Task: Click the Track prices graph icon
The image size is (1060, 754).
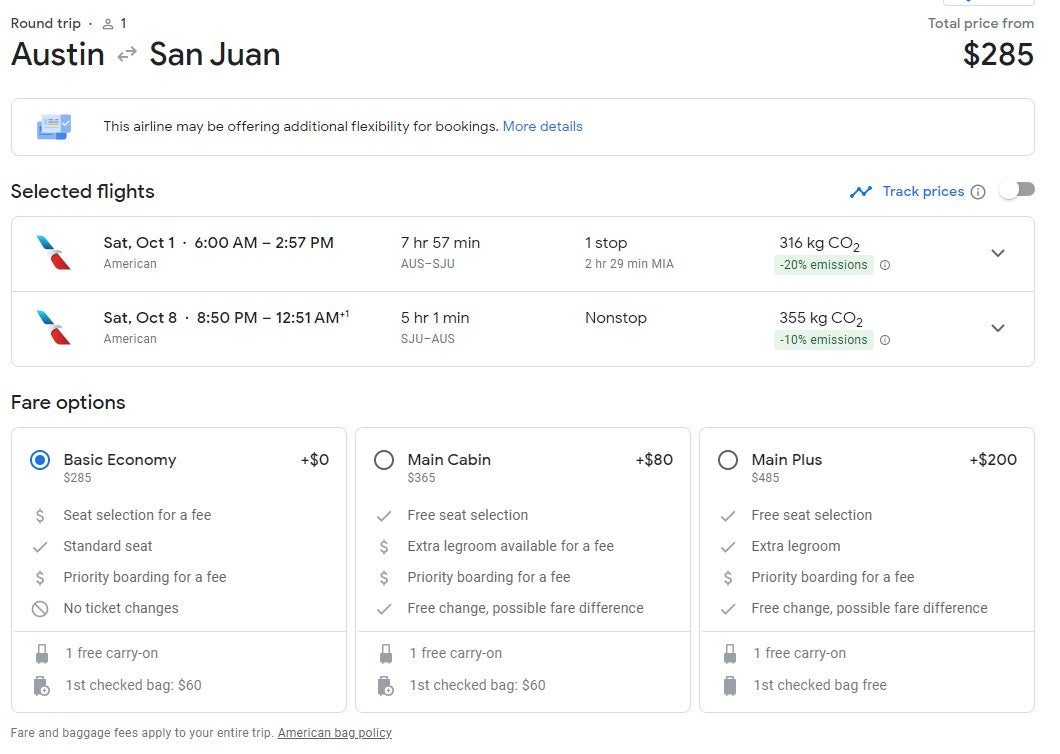Action: point(860,192)
